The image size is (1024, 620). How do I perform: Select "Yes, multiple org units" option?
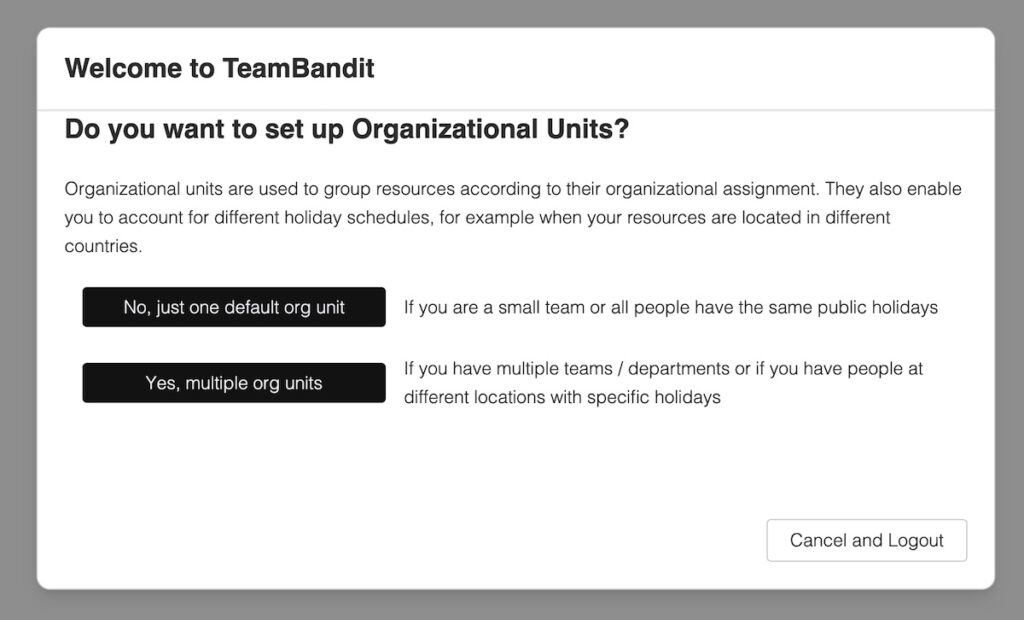pos(234,383)
